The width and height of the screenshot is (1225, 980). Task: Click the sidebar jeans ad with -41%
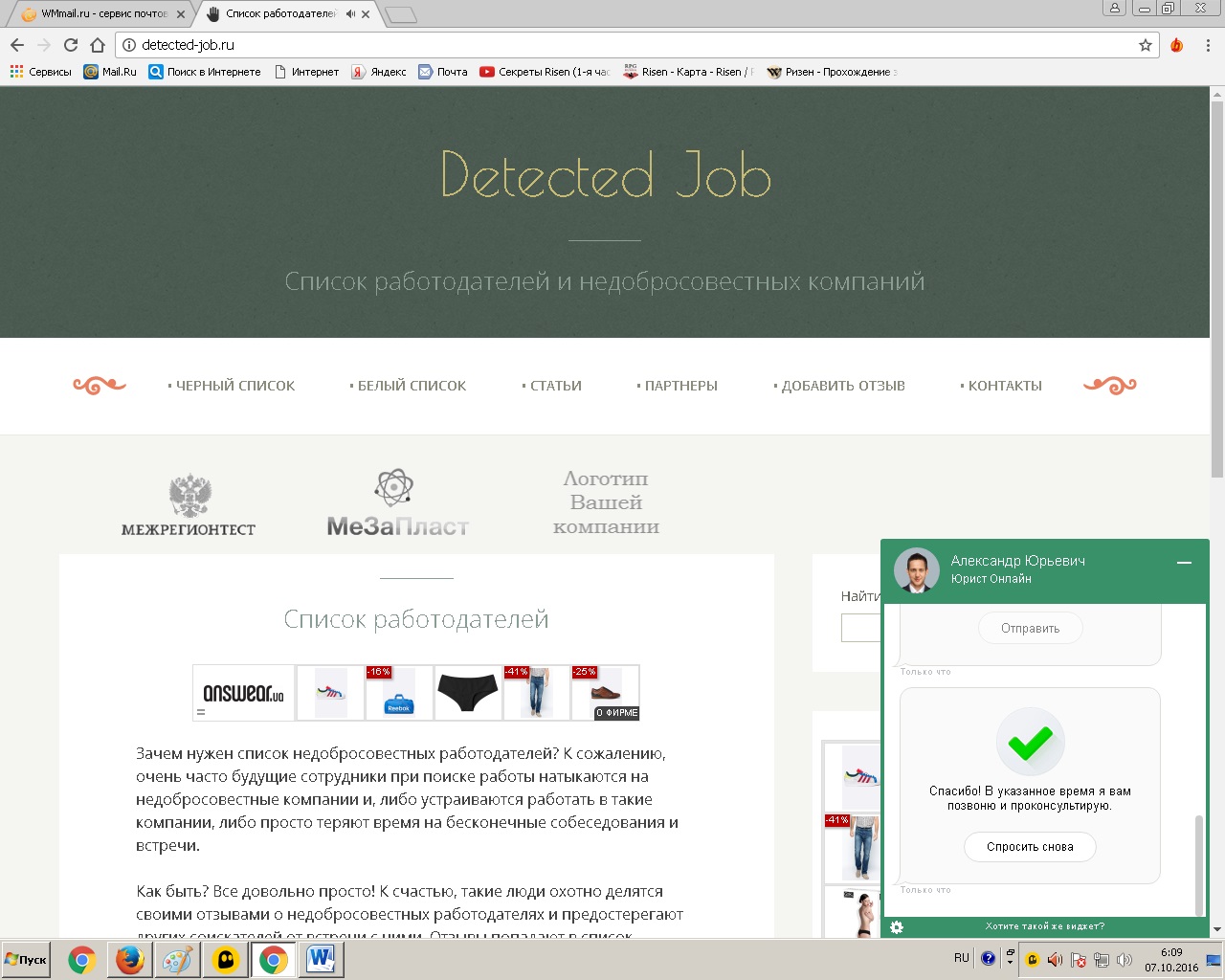tap(853, 848)
